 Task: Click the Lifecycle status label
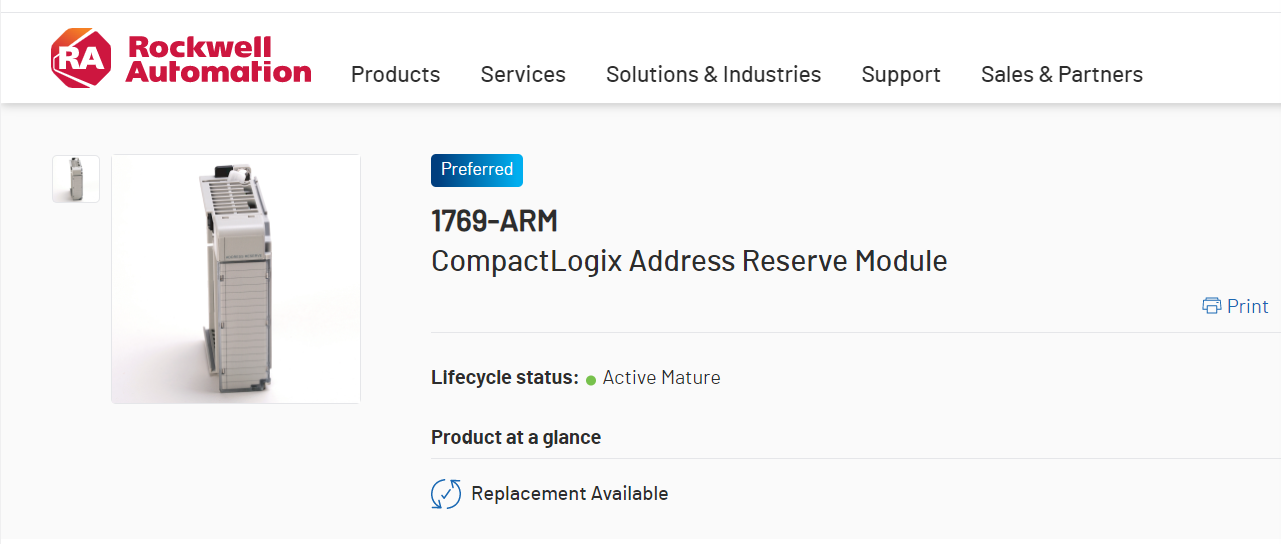click(x=504, y=378)
